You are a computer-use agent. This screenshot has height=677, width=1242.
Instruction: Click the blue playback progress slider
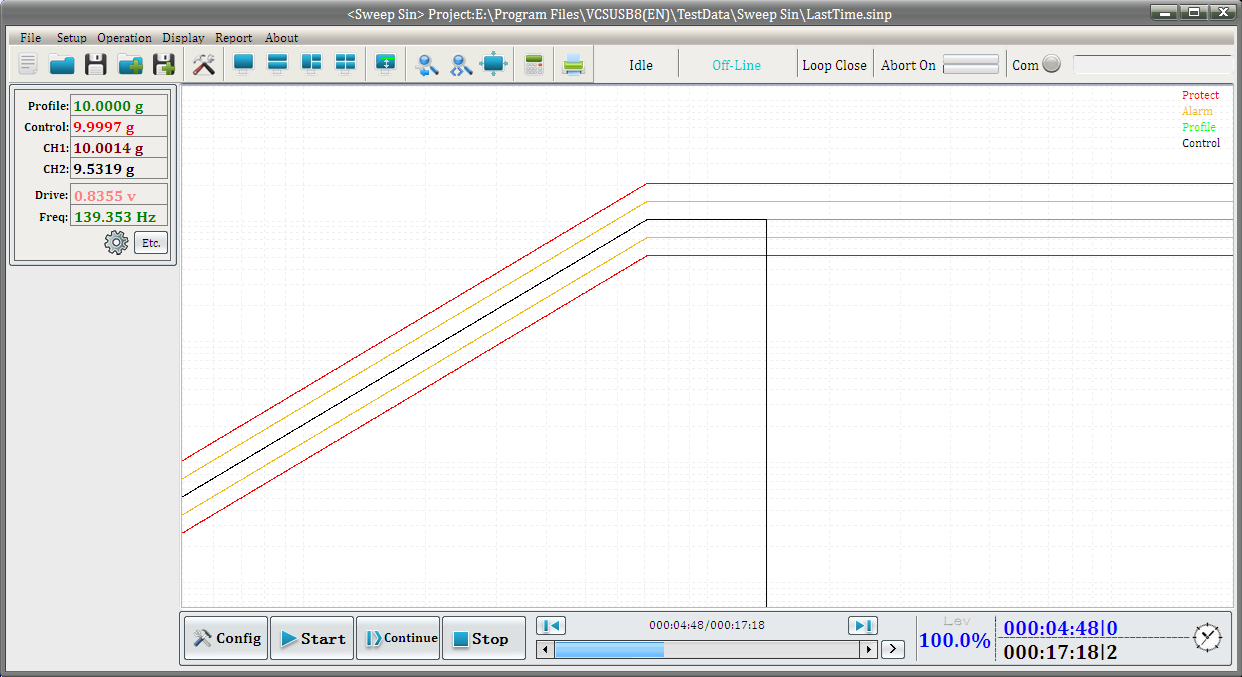pyautogui.click(x=609, y=650)
